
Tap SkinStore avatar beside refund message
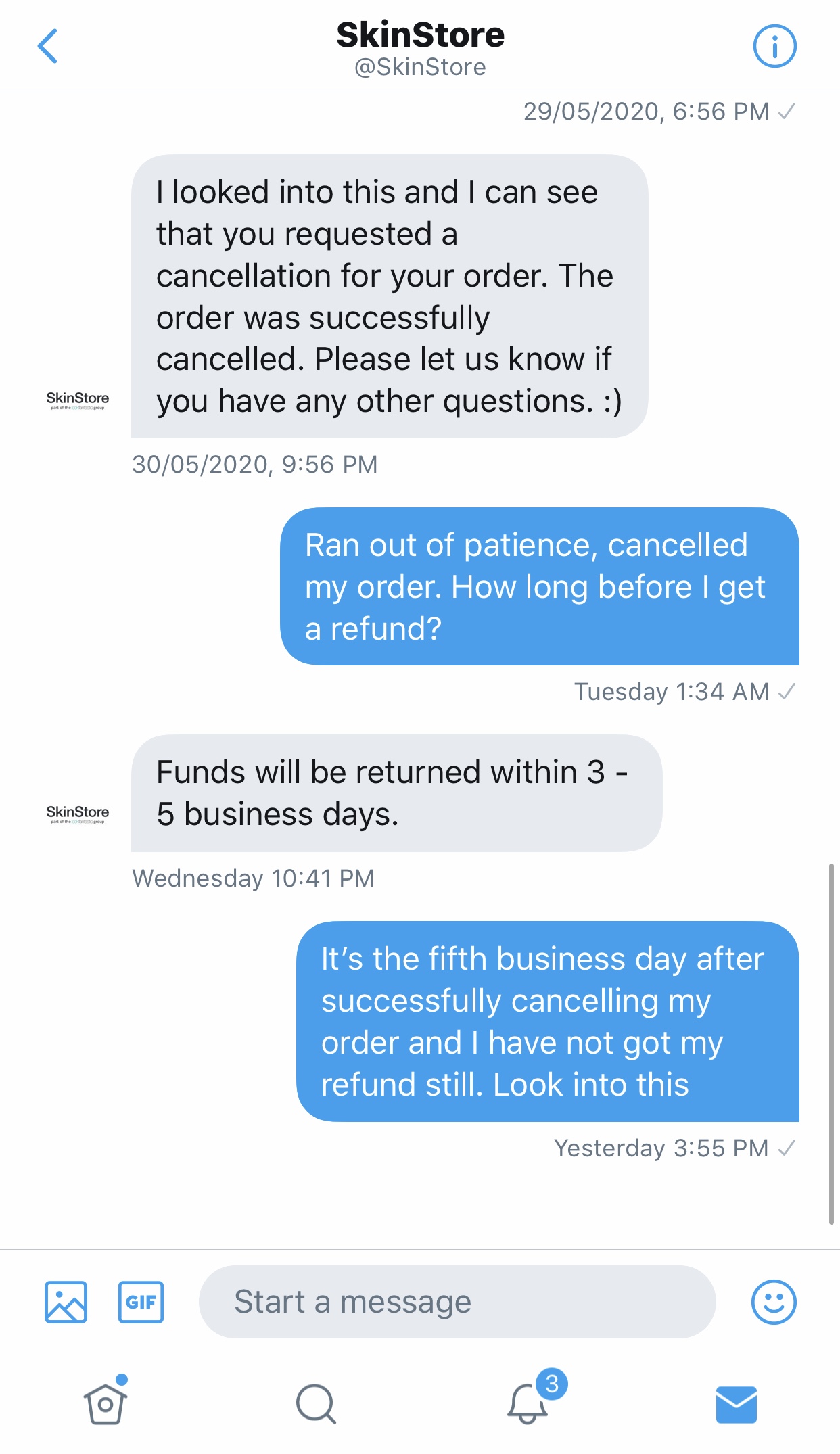point(78,813)
